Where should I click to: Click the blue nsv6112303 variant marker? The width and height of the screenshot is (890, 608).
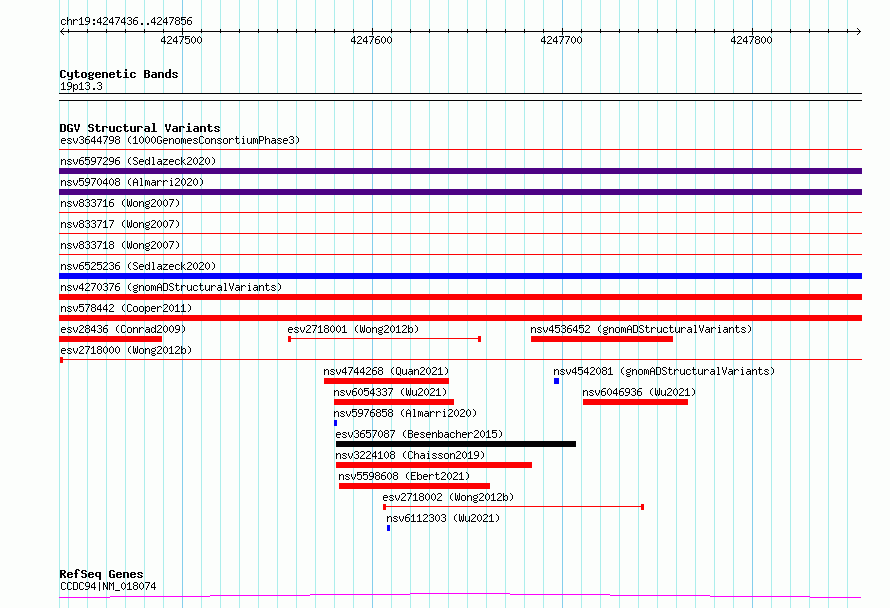pyautogui.click(x=388, y=528)
